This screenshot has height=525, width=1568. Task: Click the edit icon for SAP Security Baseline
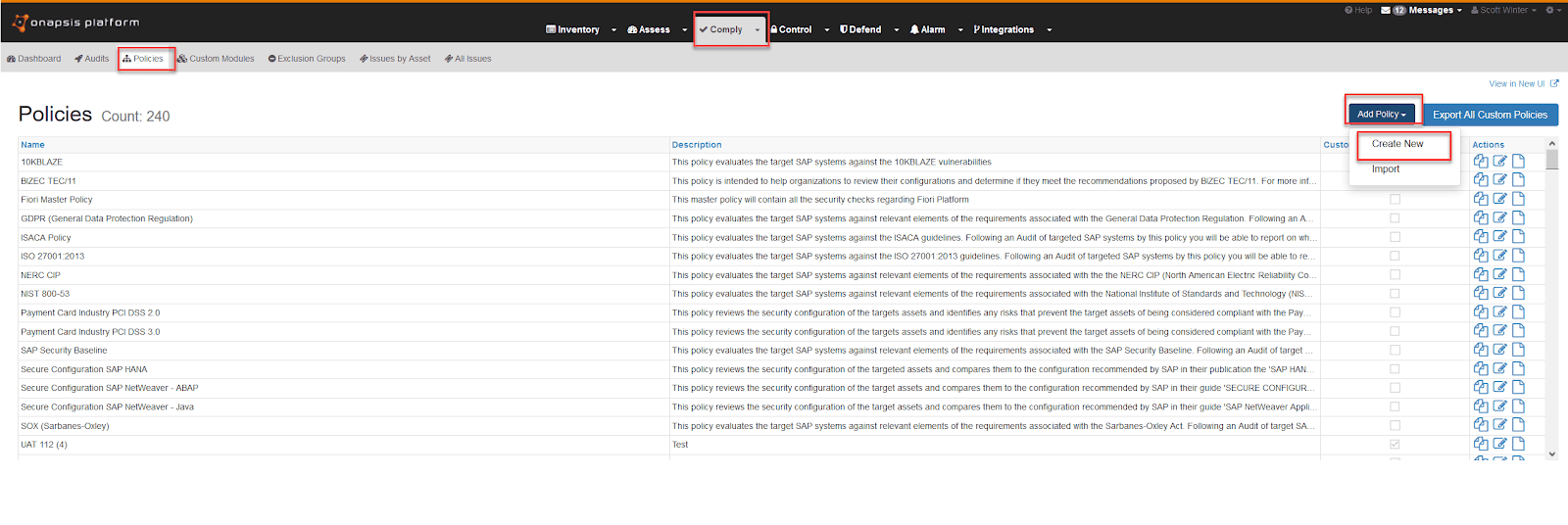click(1499, 350)
